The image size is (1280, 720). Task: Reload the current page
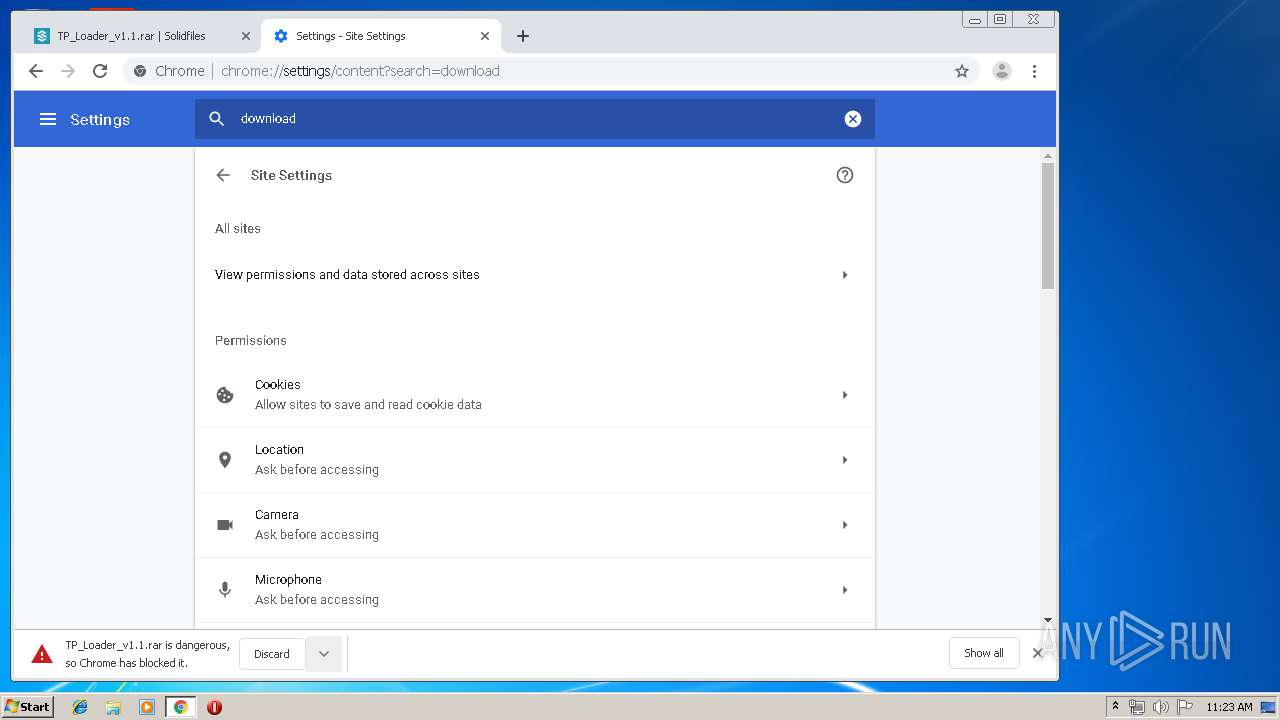pyautogui.click(x=100, y=71)
